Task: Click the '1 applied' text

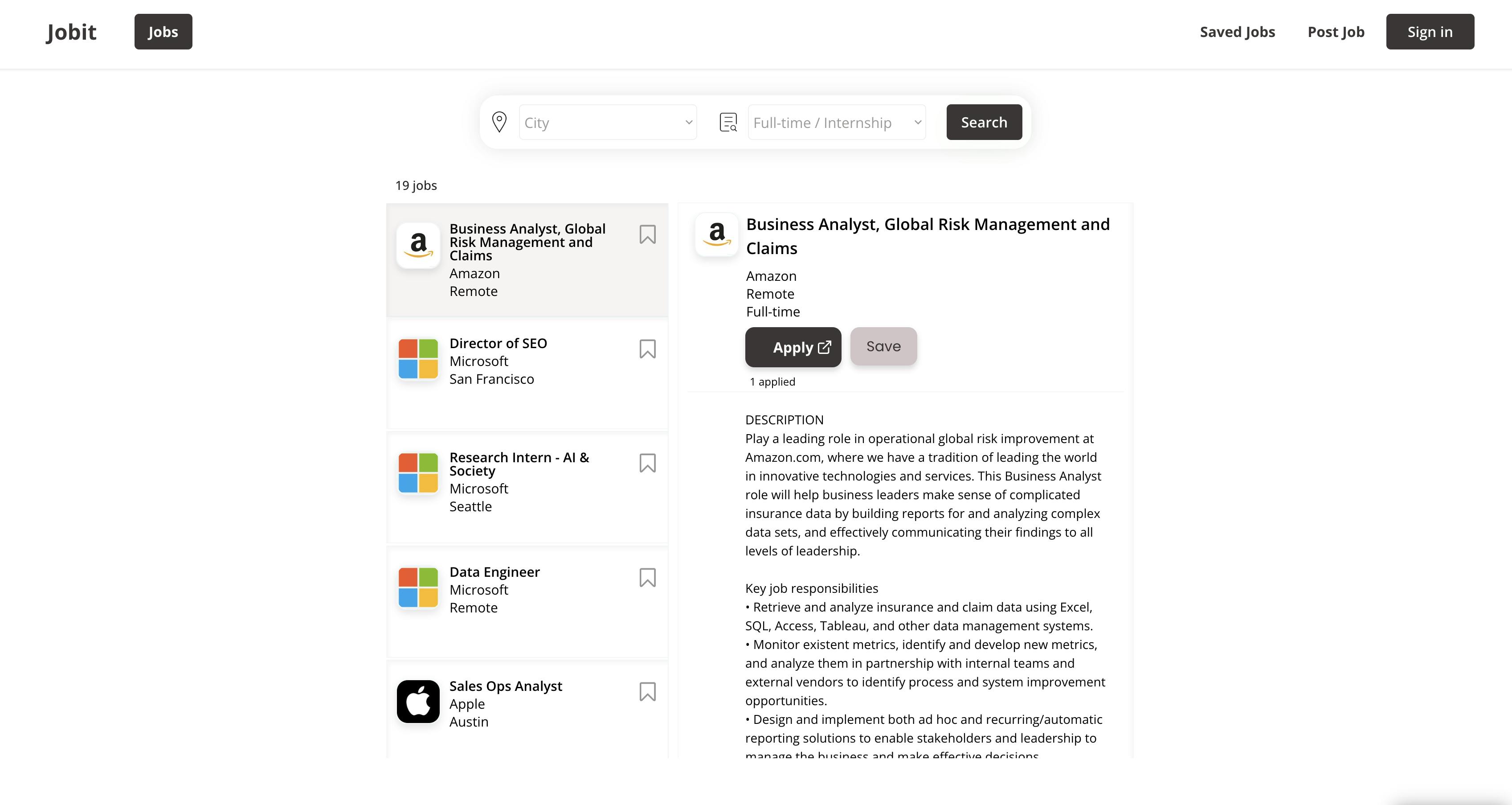Action: point(772,382)
